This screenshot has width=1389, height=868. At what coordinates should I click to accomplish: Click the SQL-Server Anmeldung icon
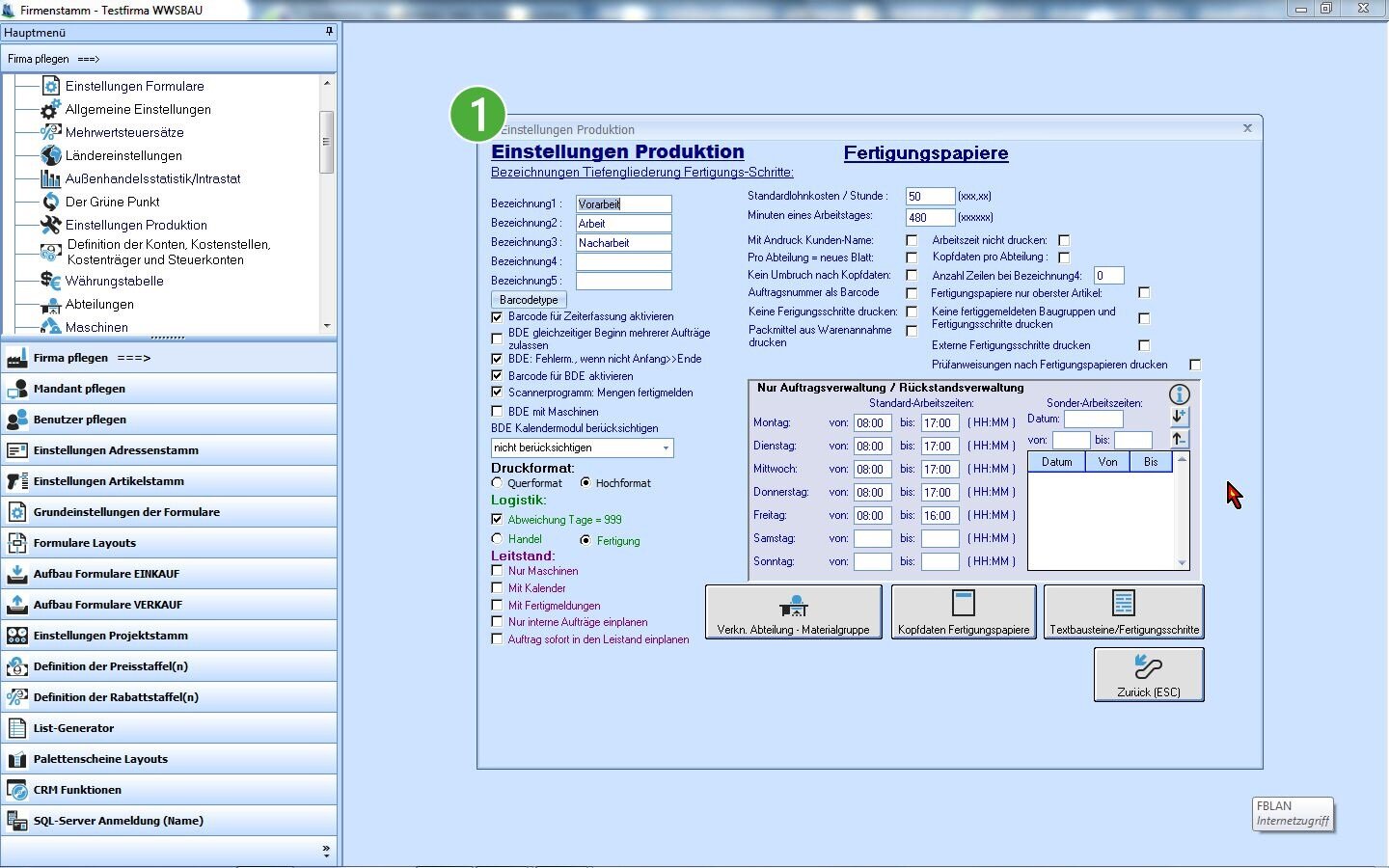click(17, 821)
